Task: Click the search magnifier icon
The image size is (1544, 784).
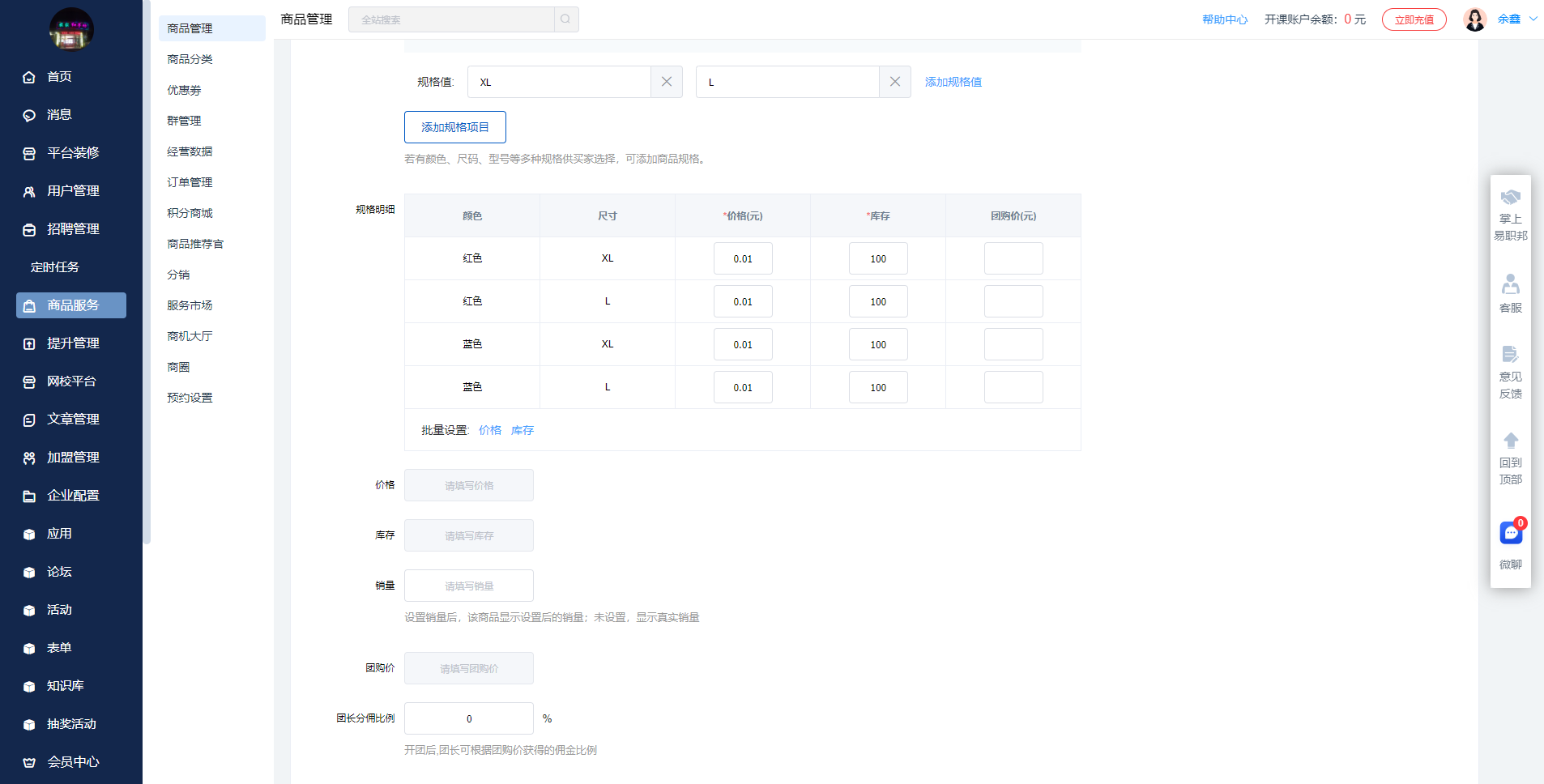Action: click(565, 19)
